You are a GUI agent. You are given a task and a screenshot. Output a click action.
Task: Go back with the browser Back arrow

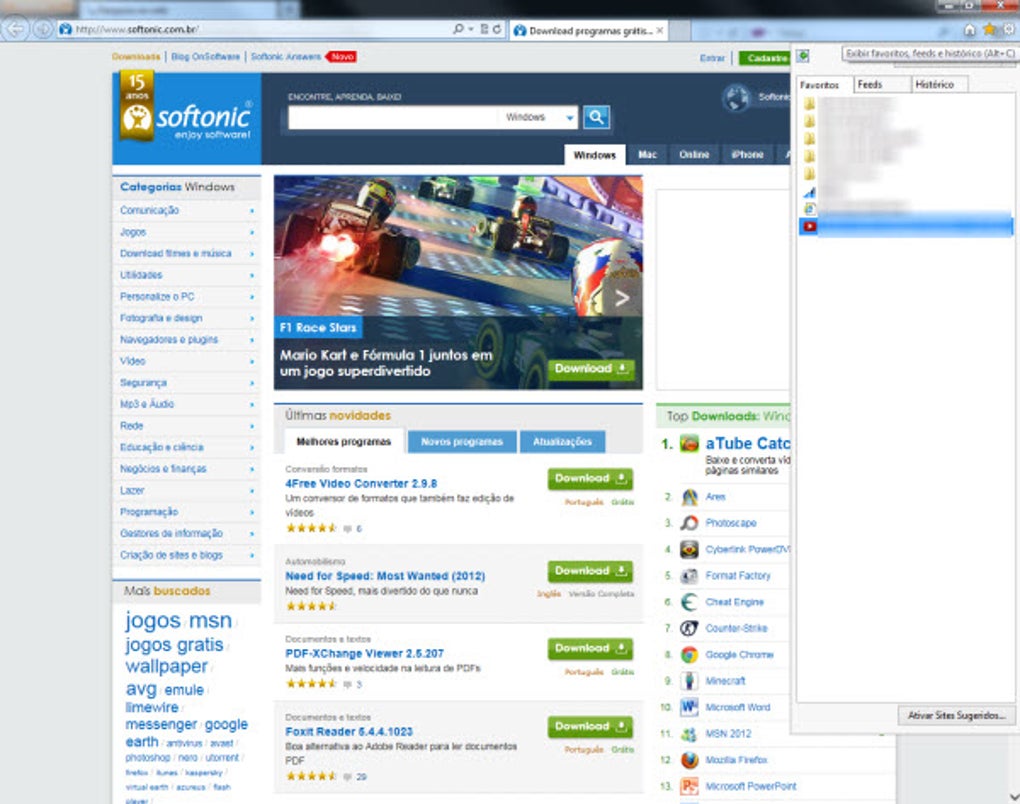click(16, 29)
